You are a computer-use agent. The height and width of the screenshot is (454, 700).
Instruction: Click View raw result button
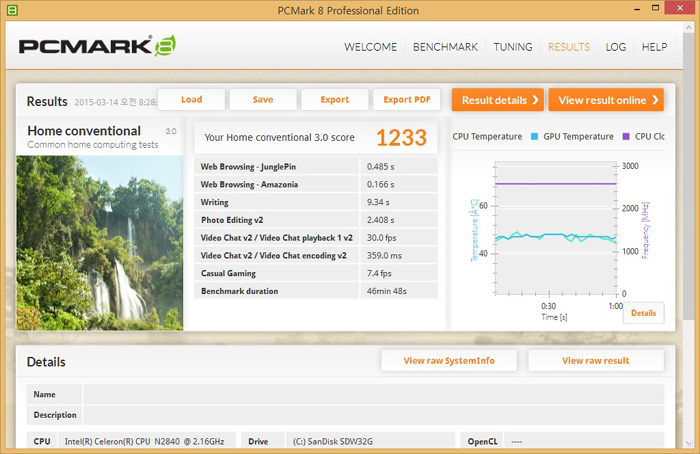pos(596,361)
